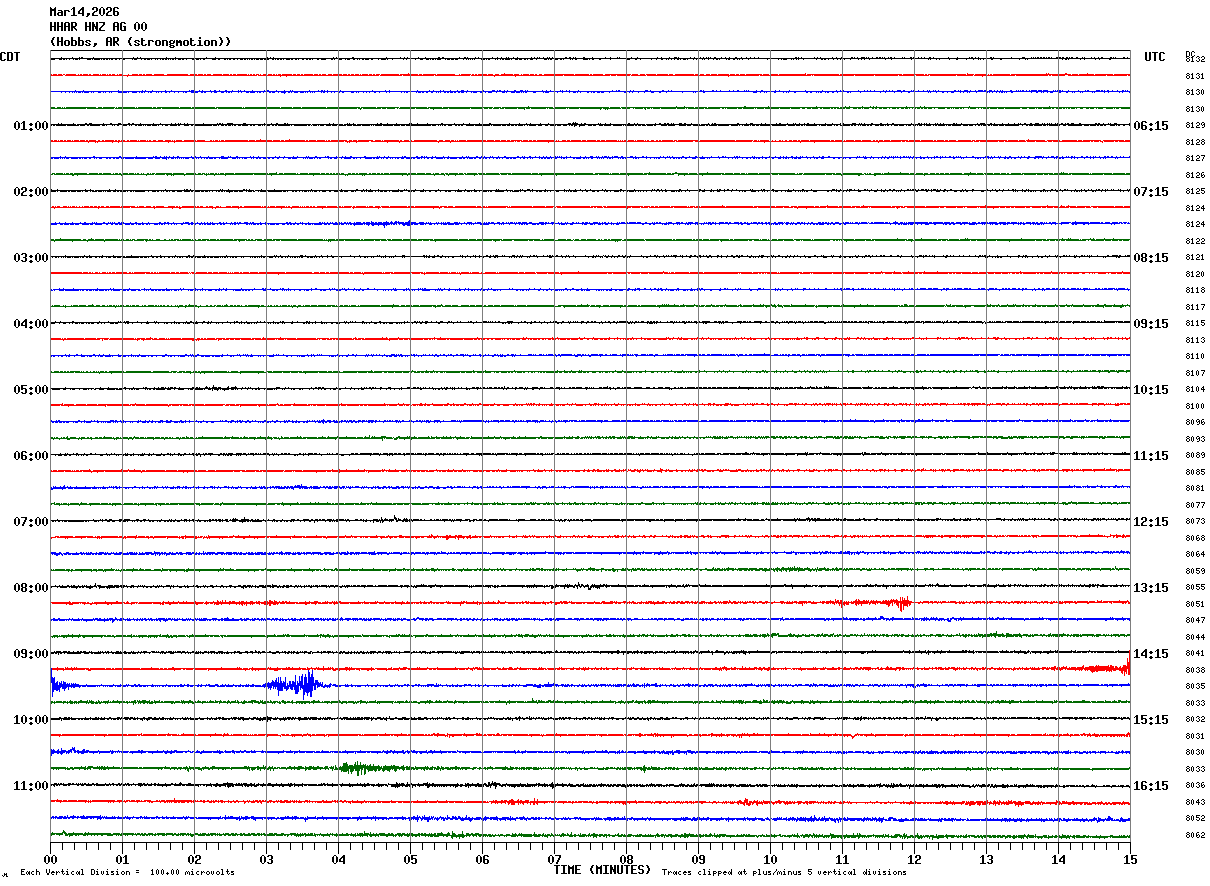Click the Mar14,2026 date header
Image resolution: width=1210 pixels, height=886 pixels.
point(84,12)
